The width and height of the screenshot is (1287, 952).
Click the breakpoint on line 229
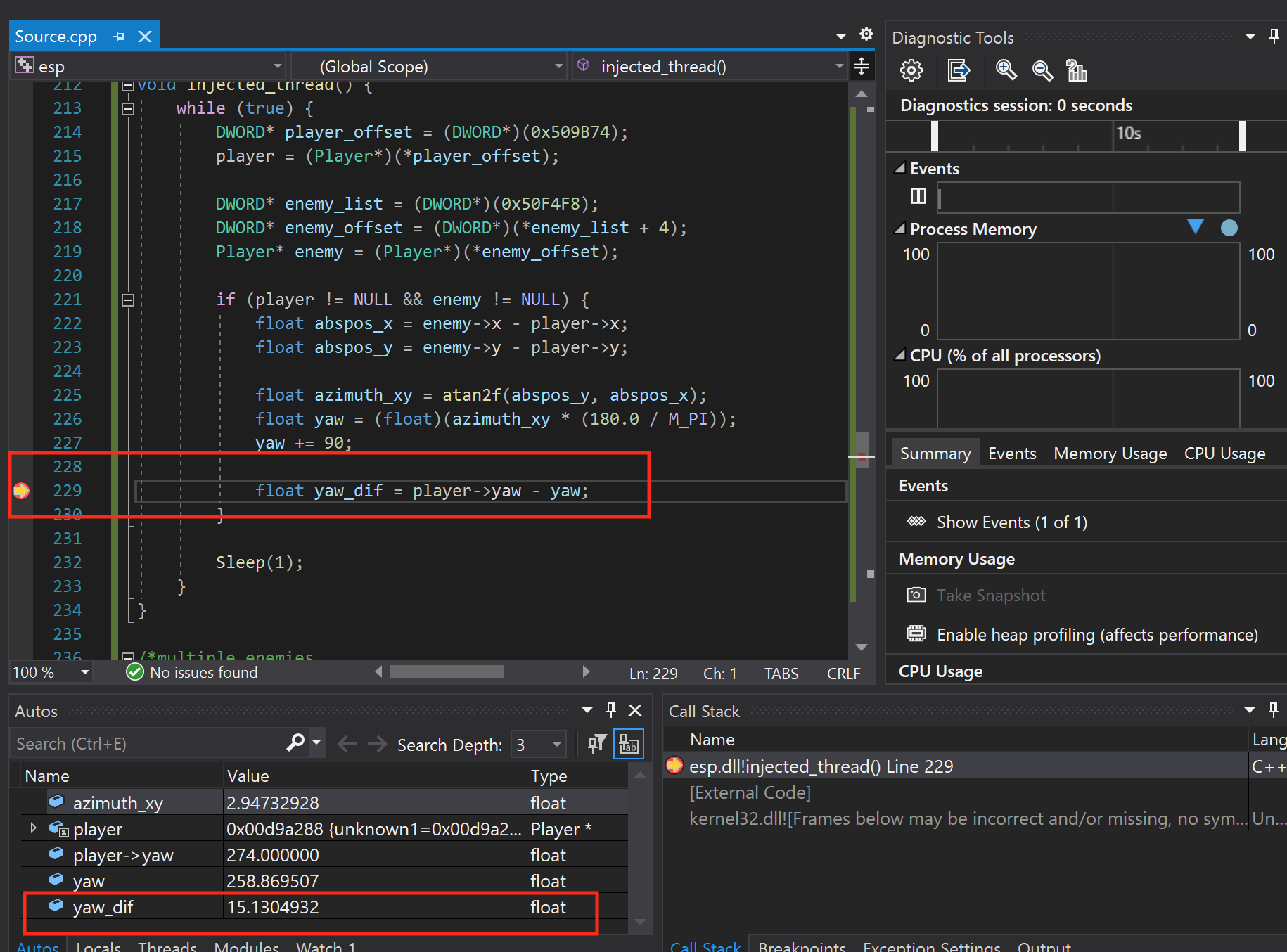tap(21, 491)
